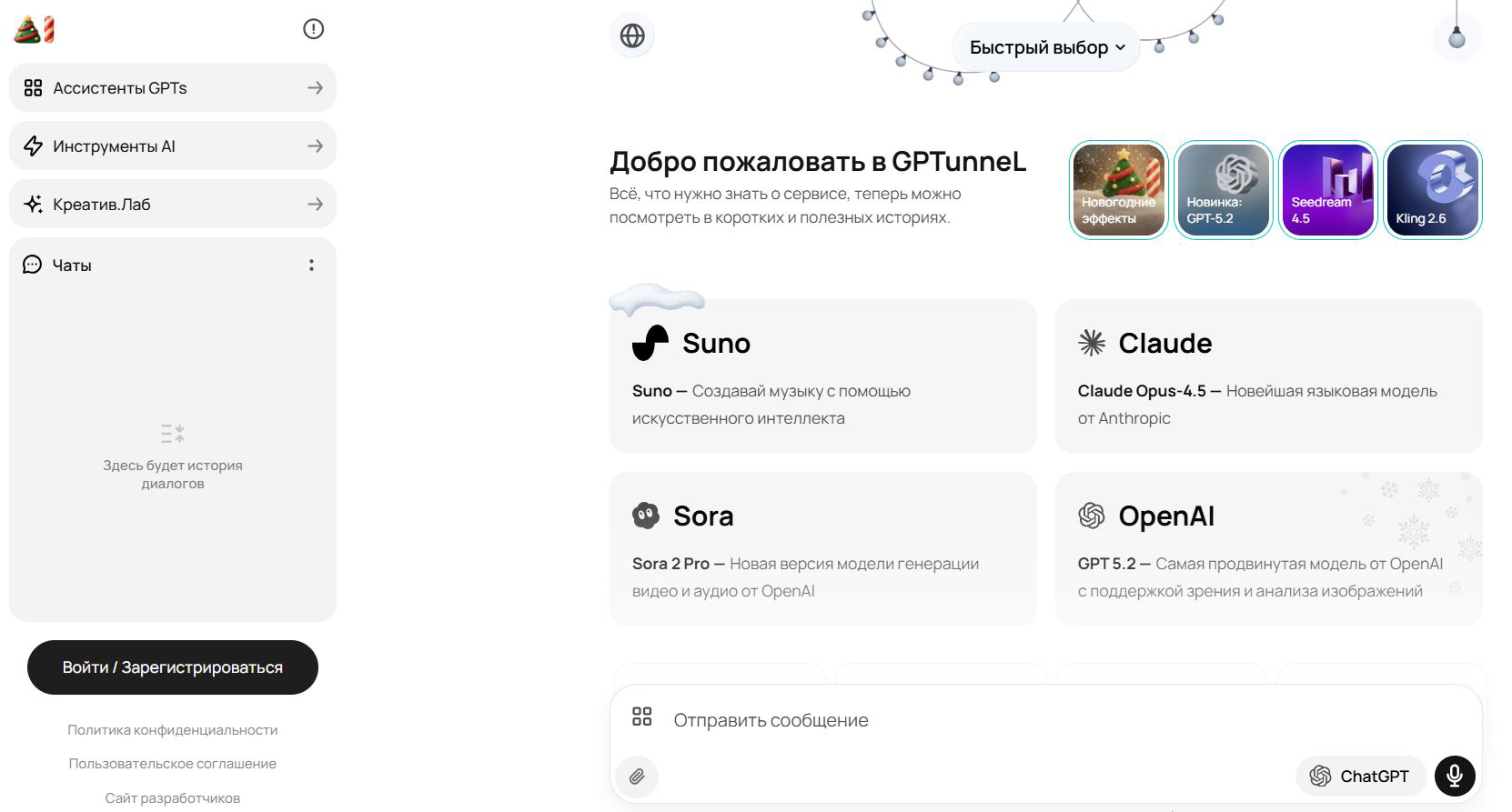Click the Ассистенты GPTs grid icon
The height and width of the screenshot is (812, 1512).
(33, 87)
